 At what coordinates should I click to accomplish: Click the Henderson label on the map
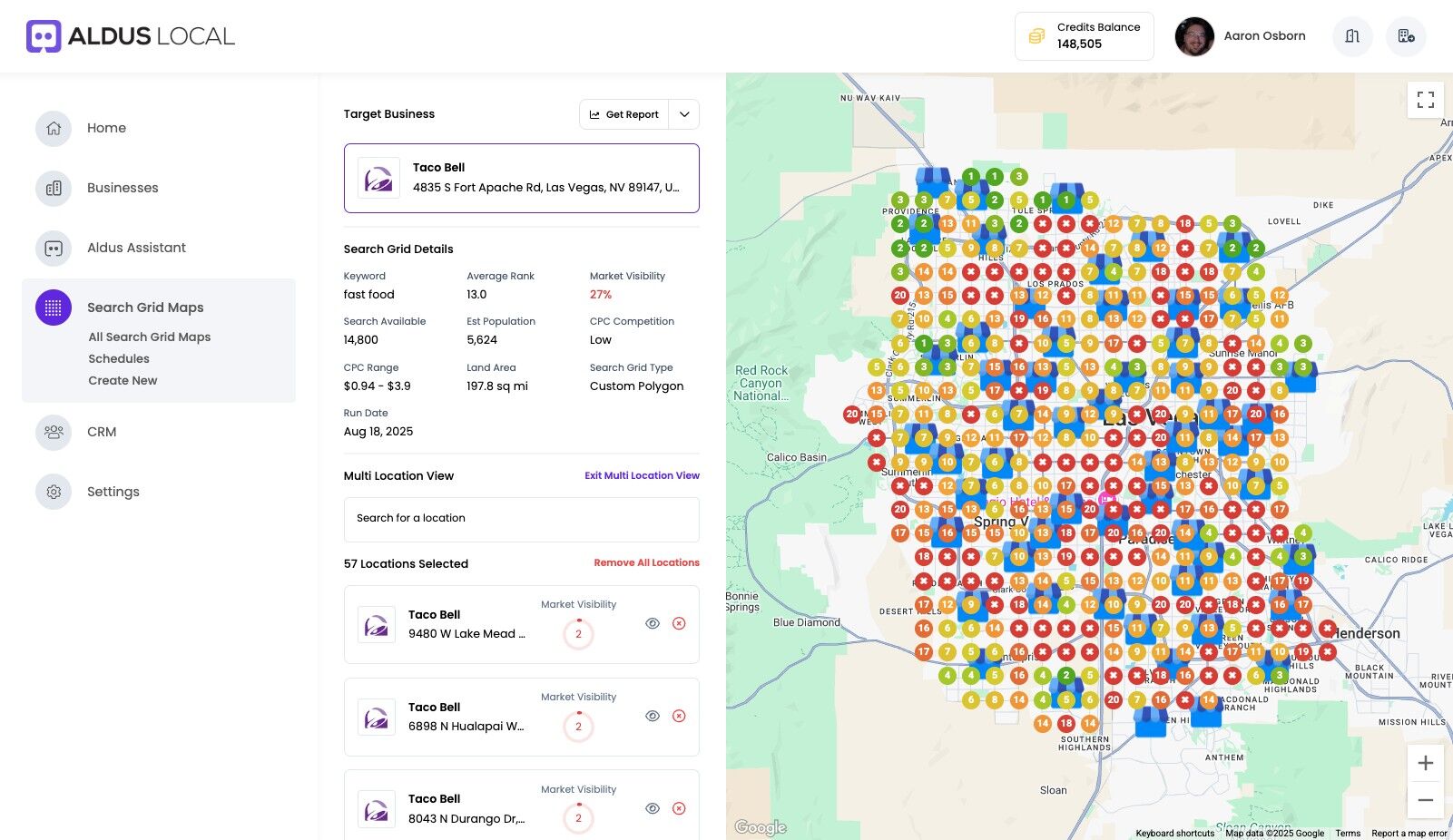(x=1367, y=633)
